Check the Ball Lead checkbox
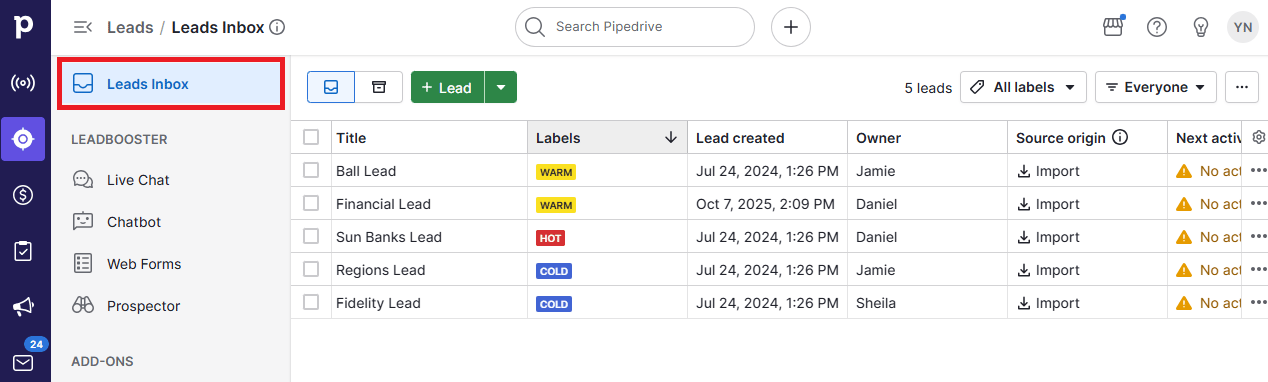Viewport: 1268px width, 382px height. (311, 170)
